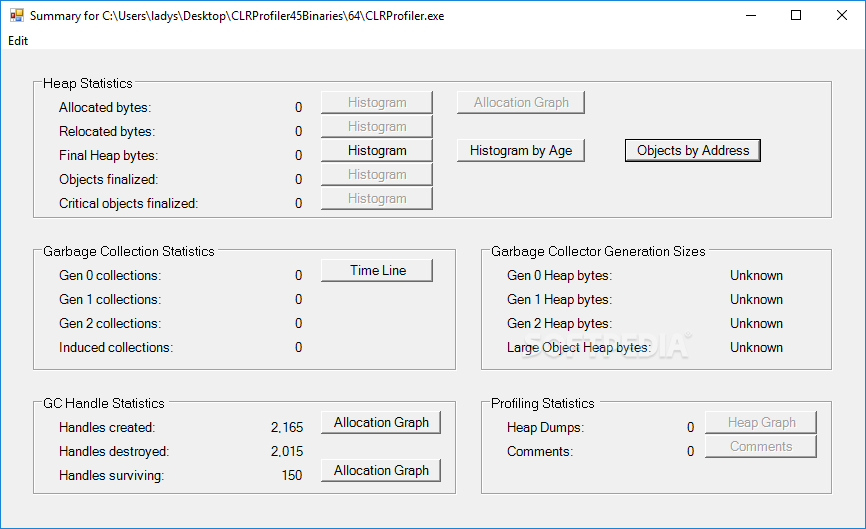Click the Large Object Heap bytes label
The width and height of the screenshot is (866, 529).
pos(579,347)
